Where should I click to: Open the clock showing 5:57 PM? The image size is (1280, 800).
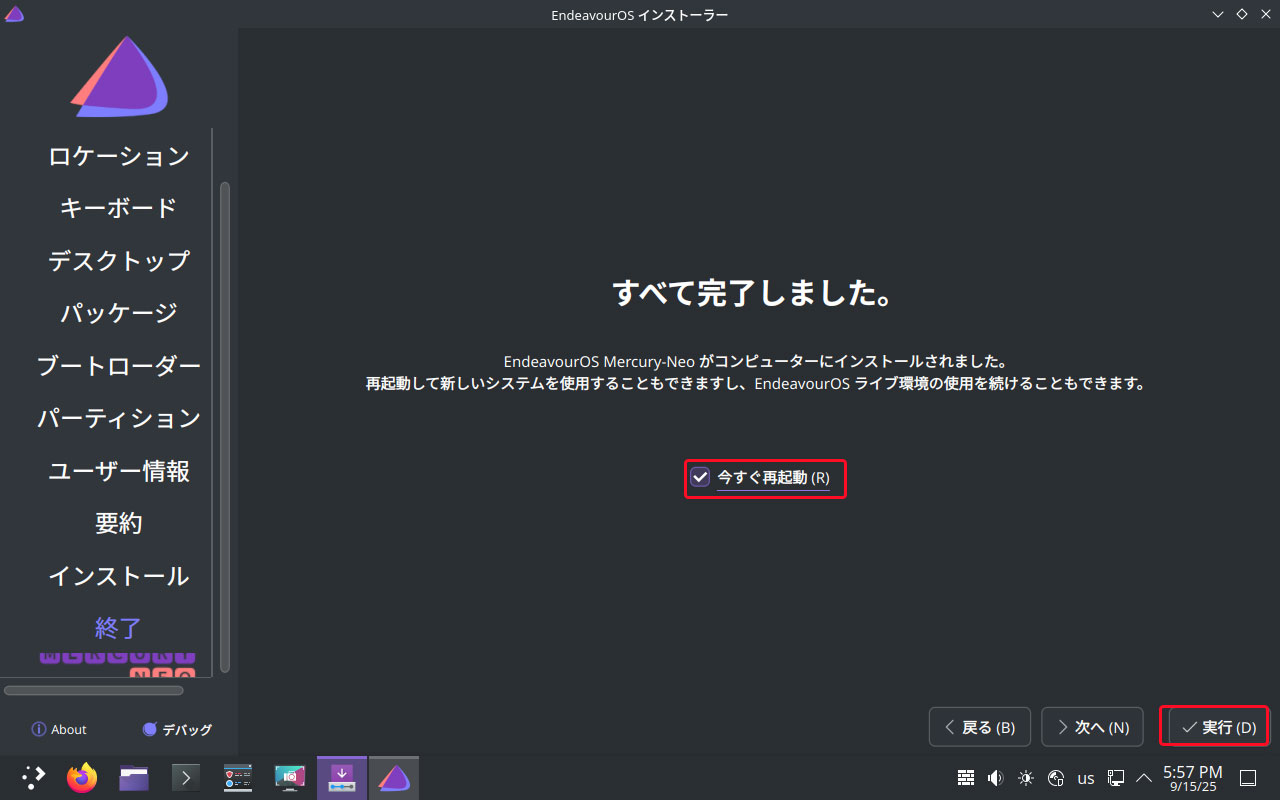coord(1193,778)
